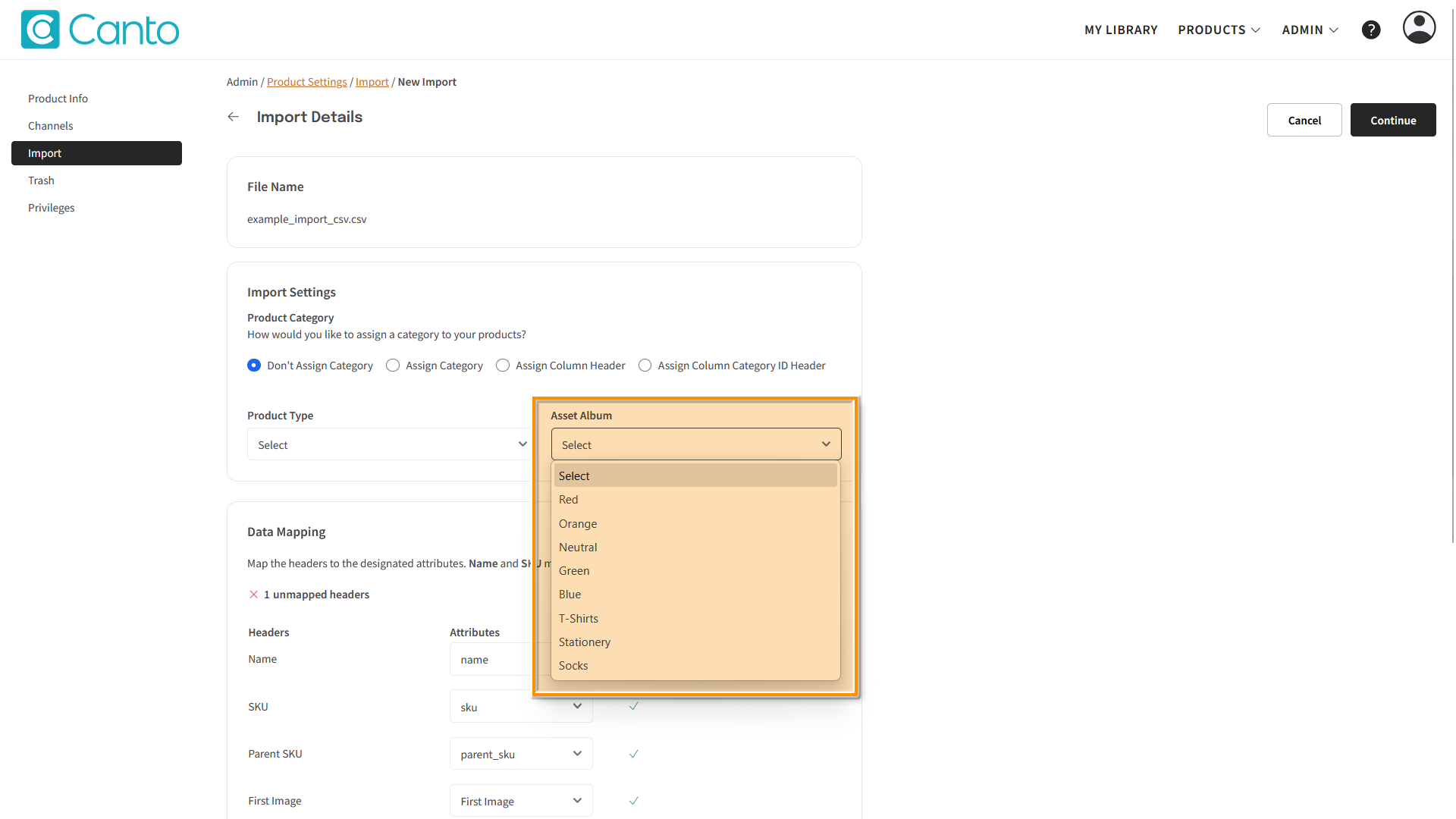Click the green checkmark next to parent_sku
Image resolution: width=1456 pixels, height=819 pixels.
click(633, 754)
